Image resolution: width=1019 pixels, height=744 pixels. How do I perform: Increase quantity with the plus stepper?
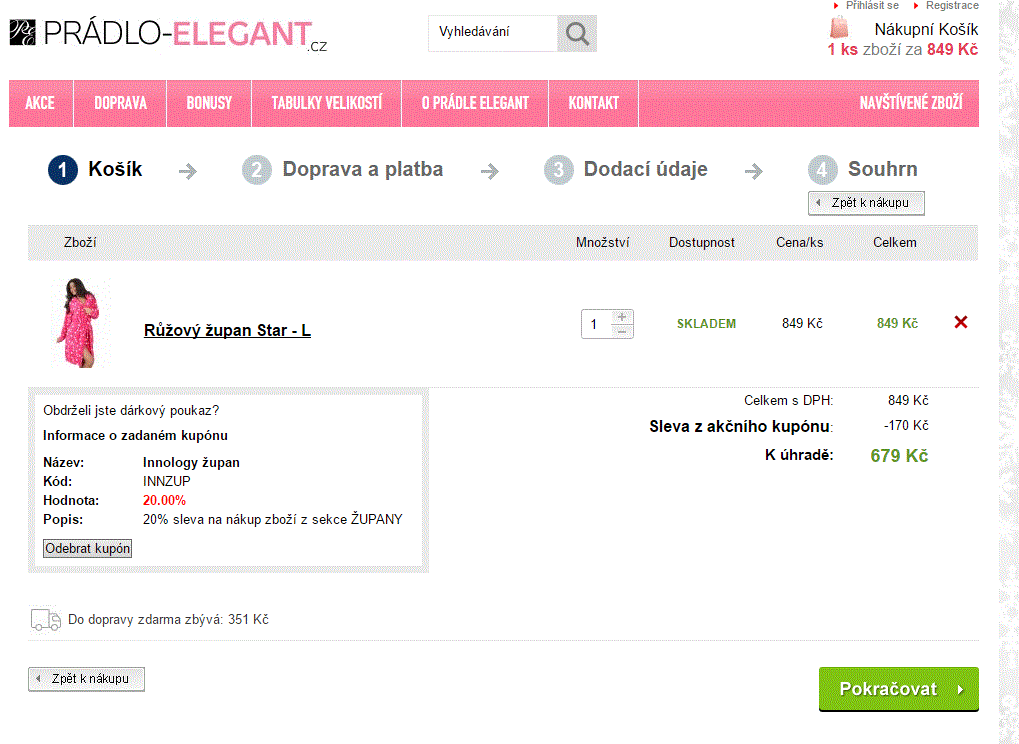coord(622,317)
